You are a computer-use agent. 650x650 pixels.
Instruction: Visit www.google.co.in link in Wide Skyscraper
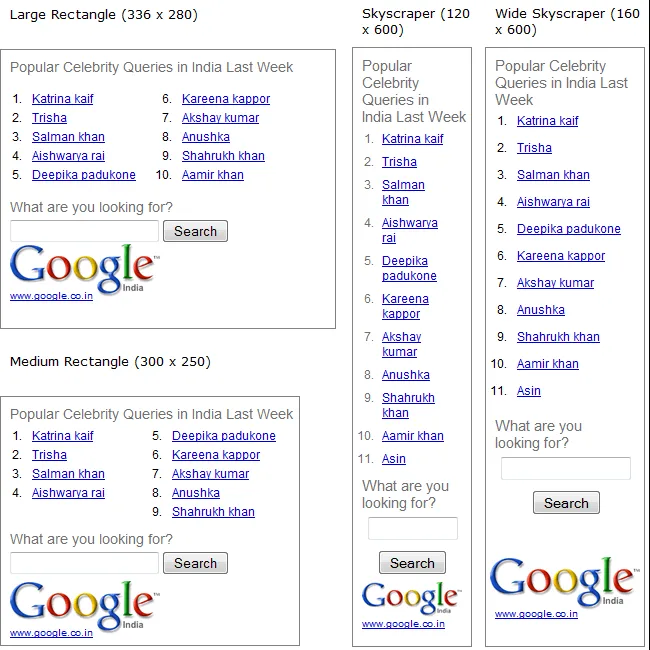click(x=536, y=614)
